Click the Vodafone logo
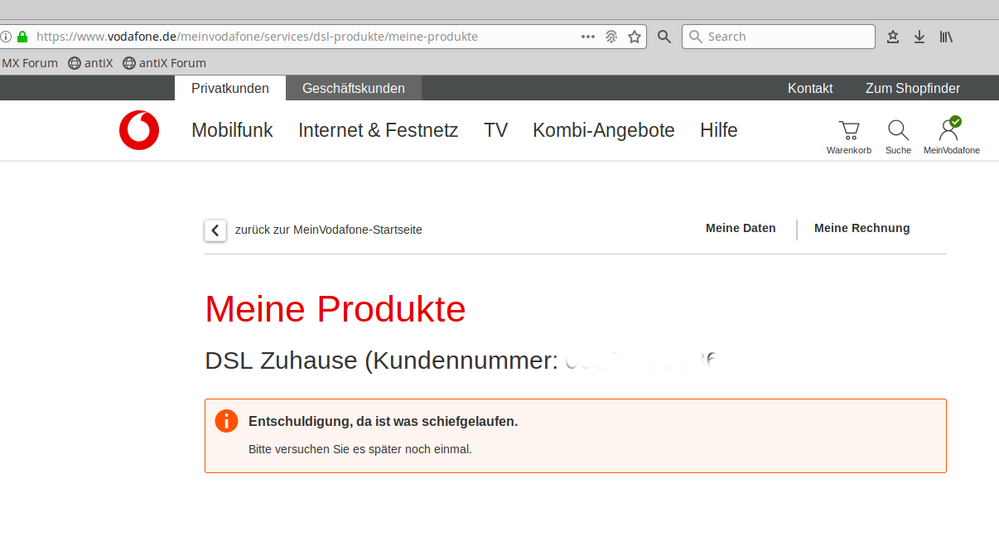The image size is (999, 552). point(139,130)
